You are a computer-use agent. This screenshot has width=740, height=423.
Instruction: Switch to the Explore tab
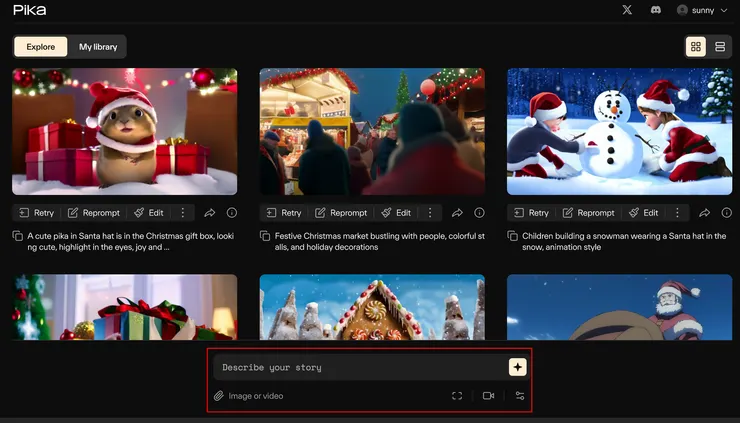(41, 47)
